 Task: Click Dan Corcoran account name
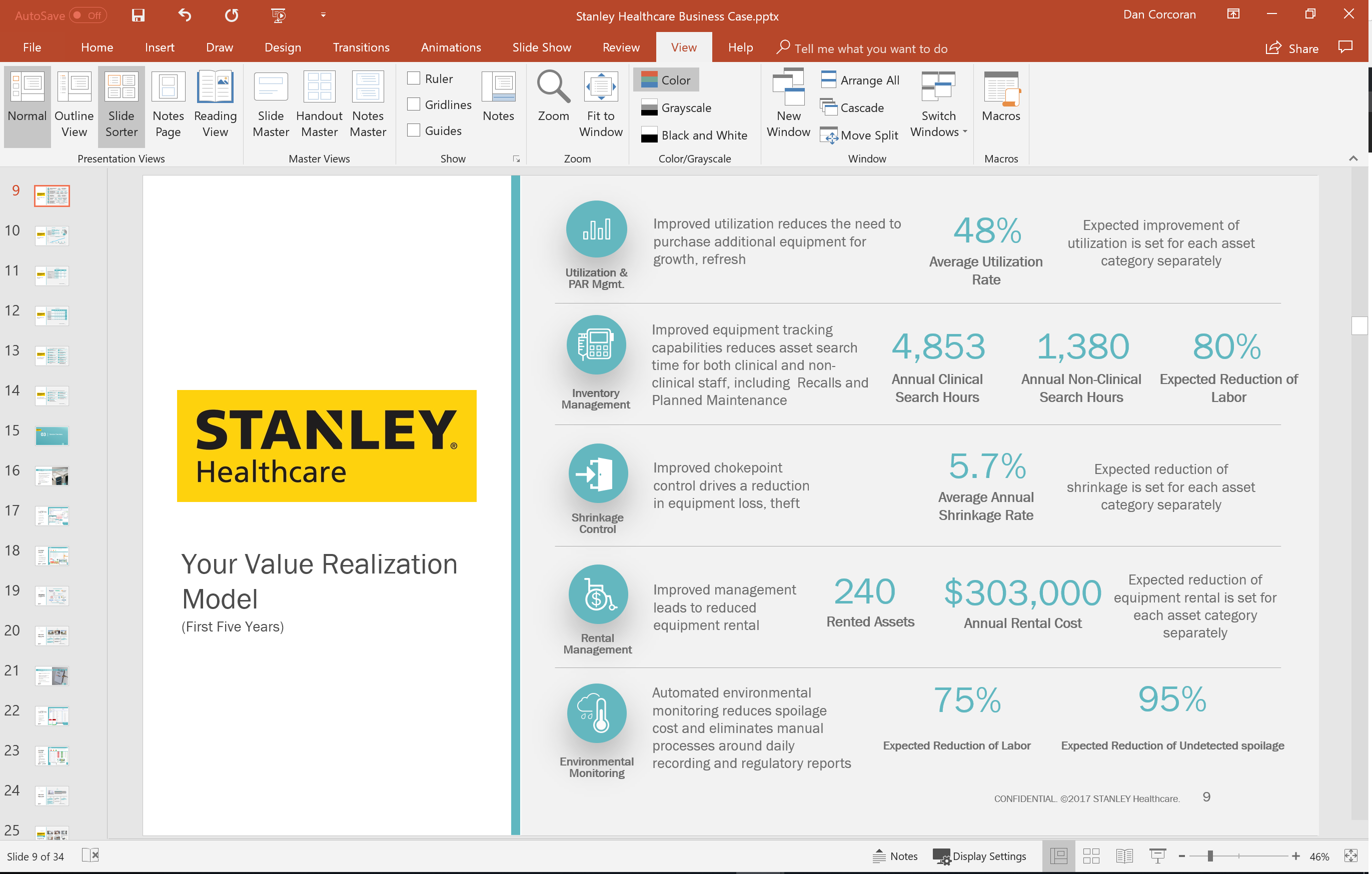pos(1159,15)
